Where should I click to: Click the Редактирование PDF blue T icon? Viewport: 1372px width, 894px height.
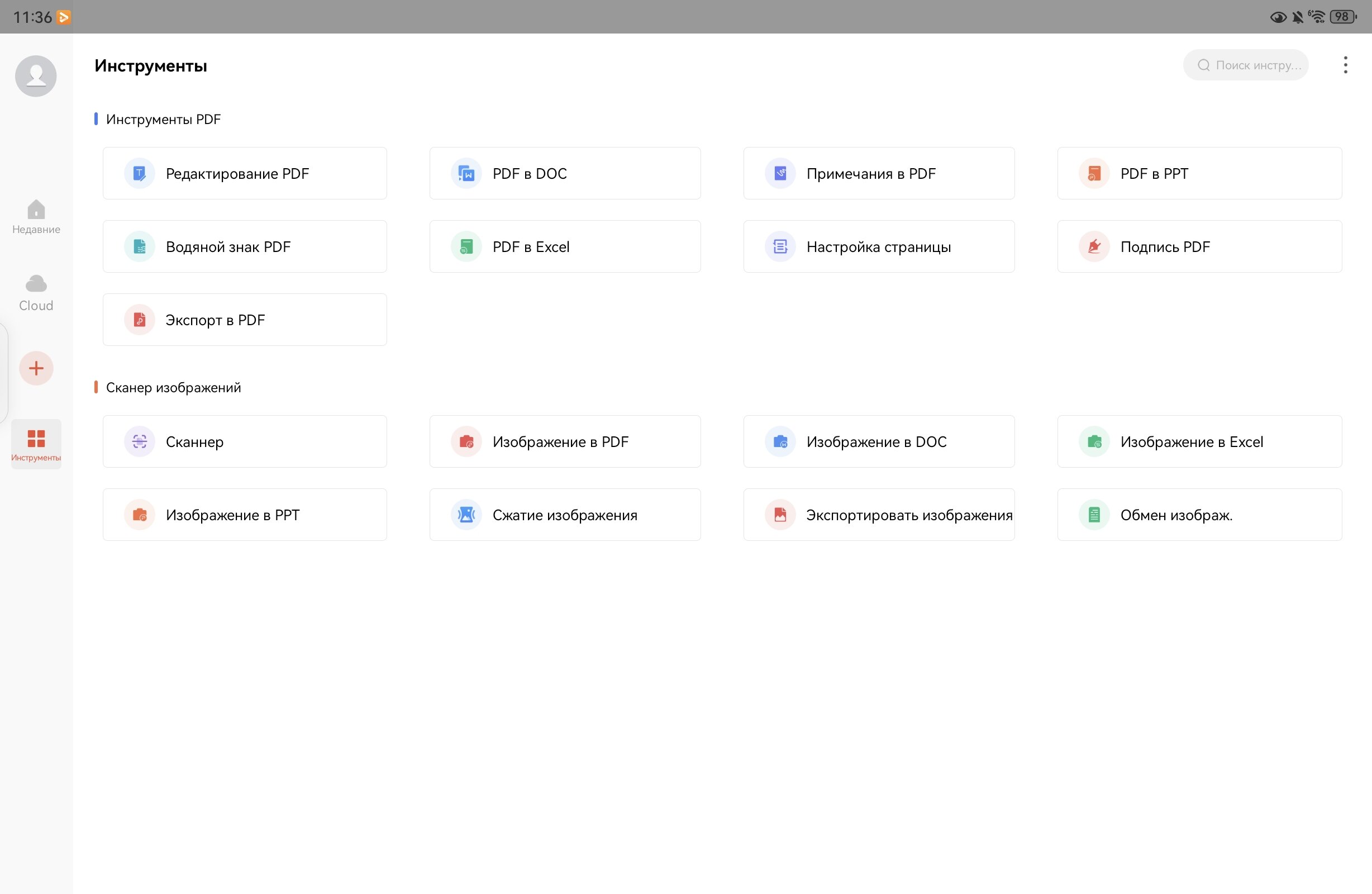click(140, 174)
